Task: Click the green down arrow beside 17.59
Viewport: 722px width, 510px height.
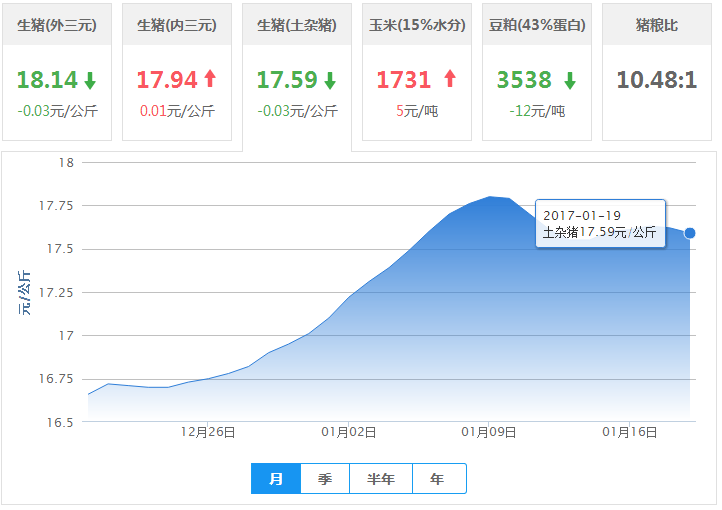Action: (x=330, y=81)
